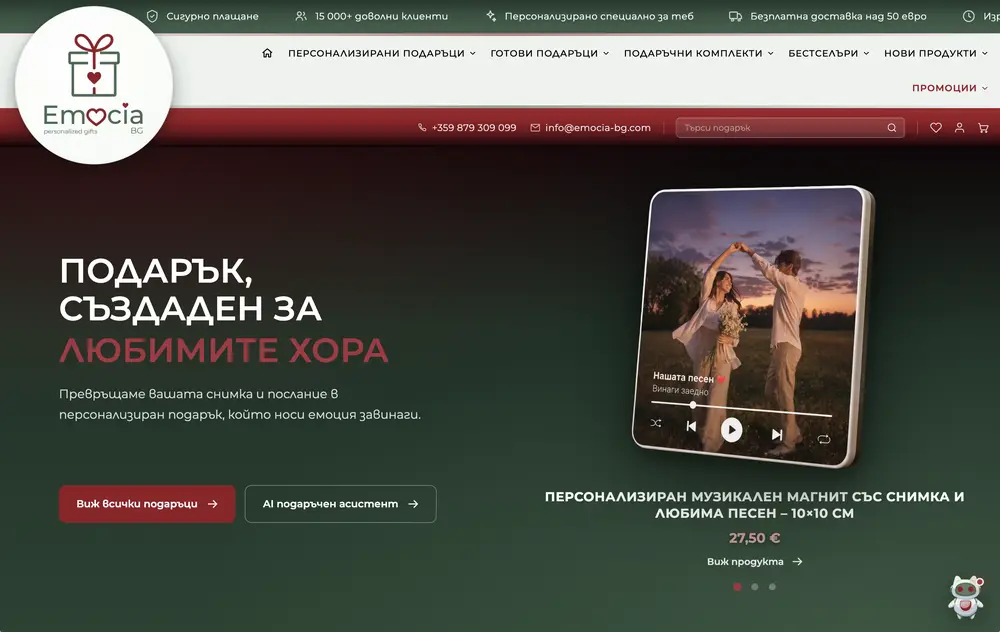This screenshot has height=632, width=1000.
Task: Click Виж всички подаръци button
Action: pos(147,504)
